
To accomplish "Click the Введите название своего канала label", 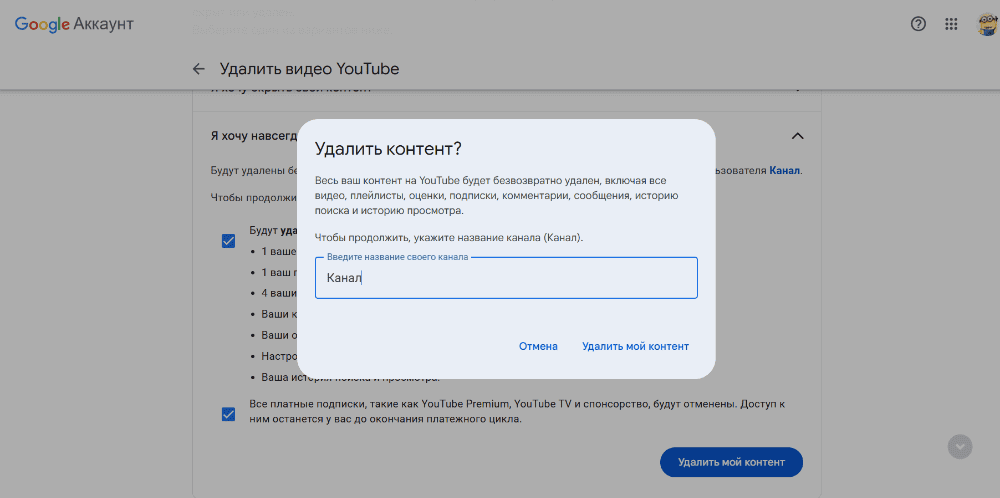I will [x=397, y=258].
